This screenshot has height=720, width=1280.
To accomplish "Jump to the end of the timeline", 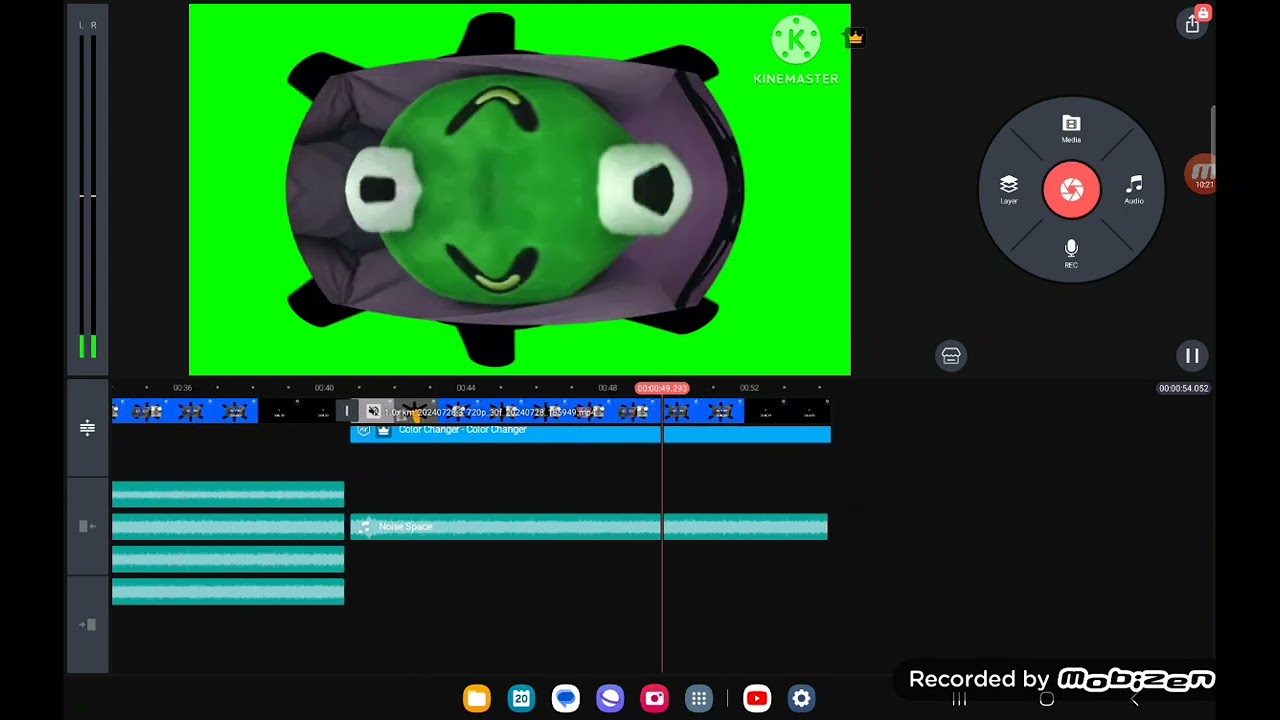I will (x=87, y=625).
